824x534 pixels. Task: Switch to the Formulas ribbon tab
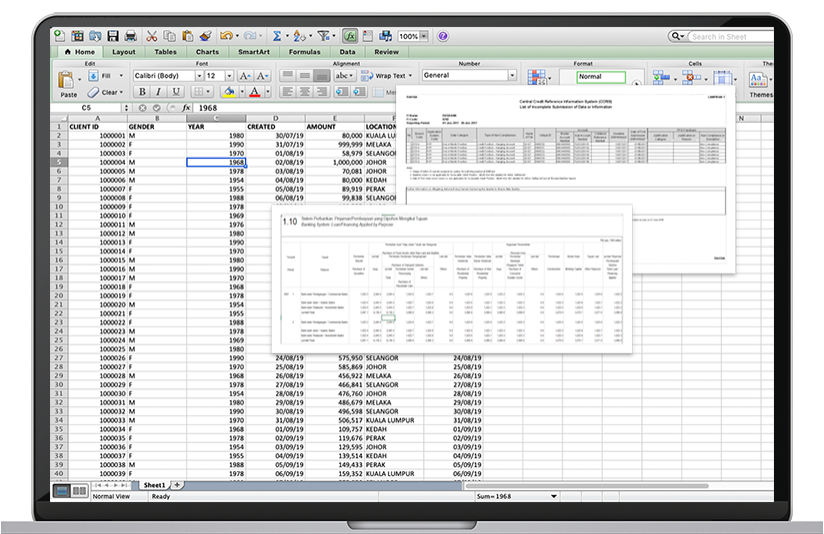tap(304, 51)
